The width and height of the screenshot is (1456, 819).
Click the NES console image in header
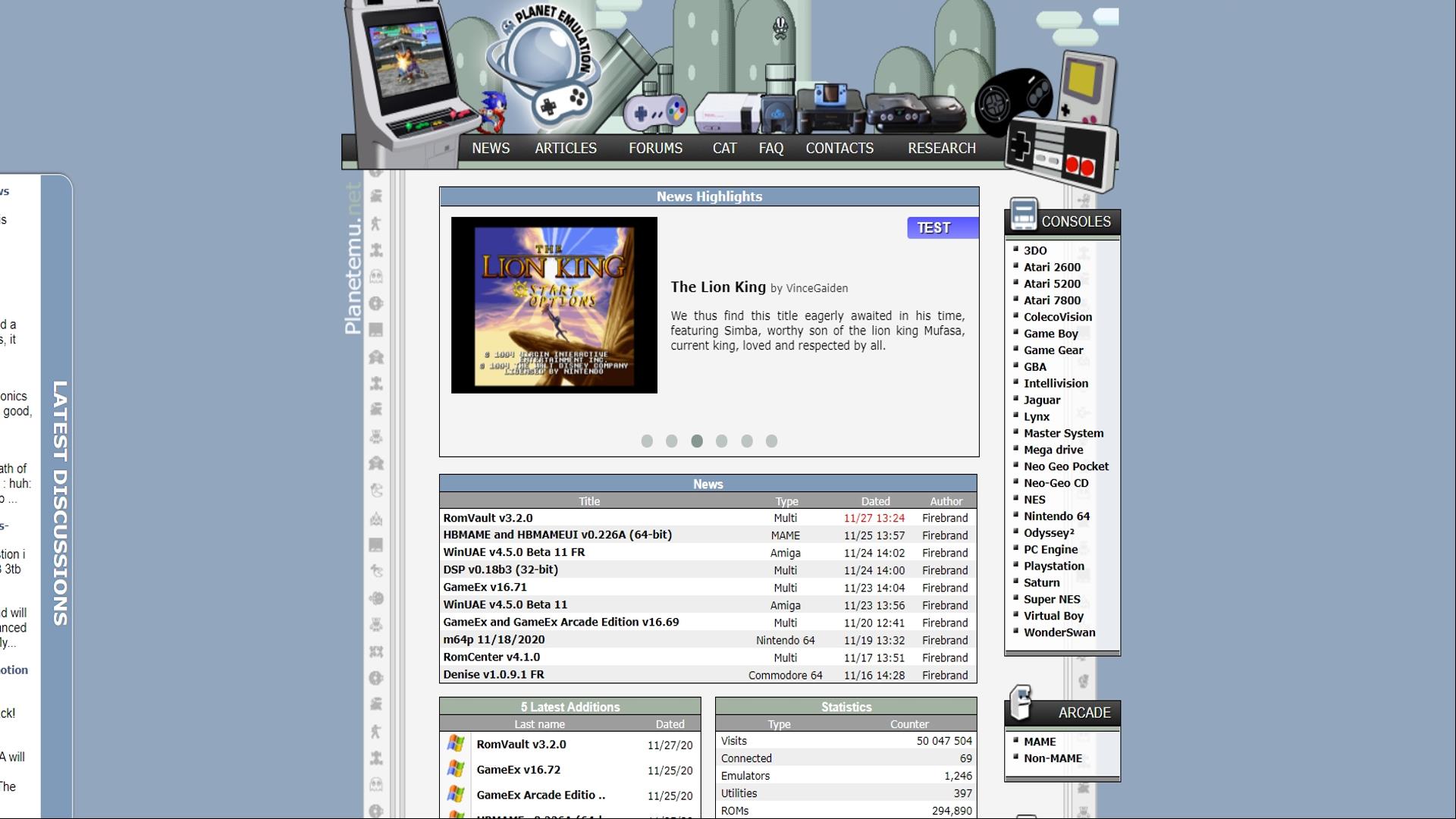point(726,112)
